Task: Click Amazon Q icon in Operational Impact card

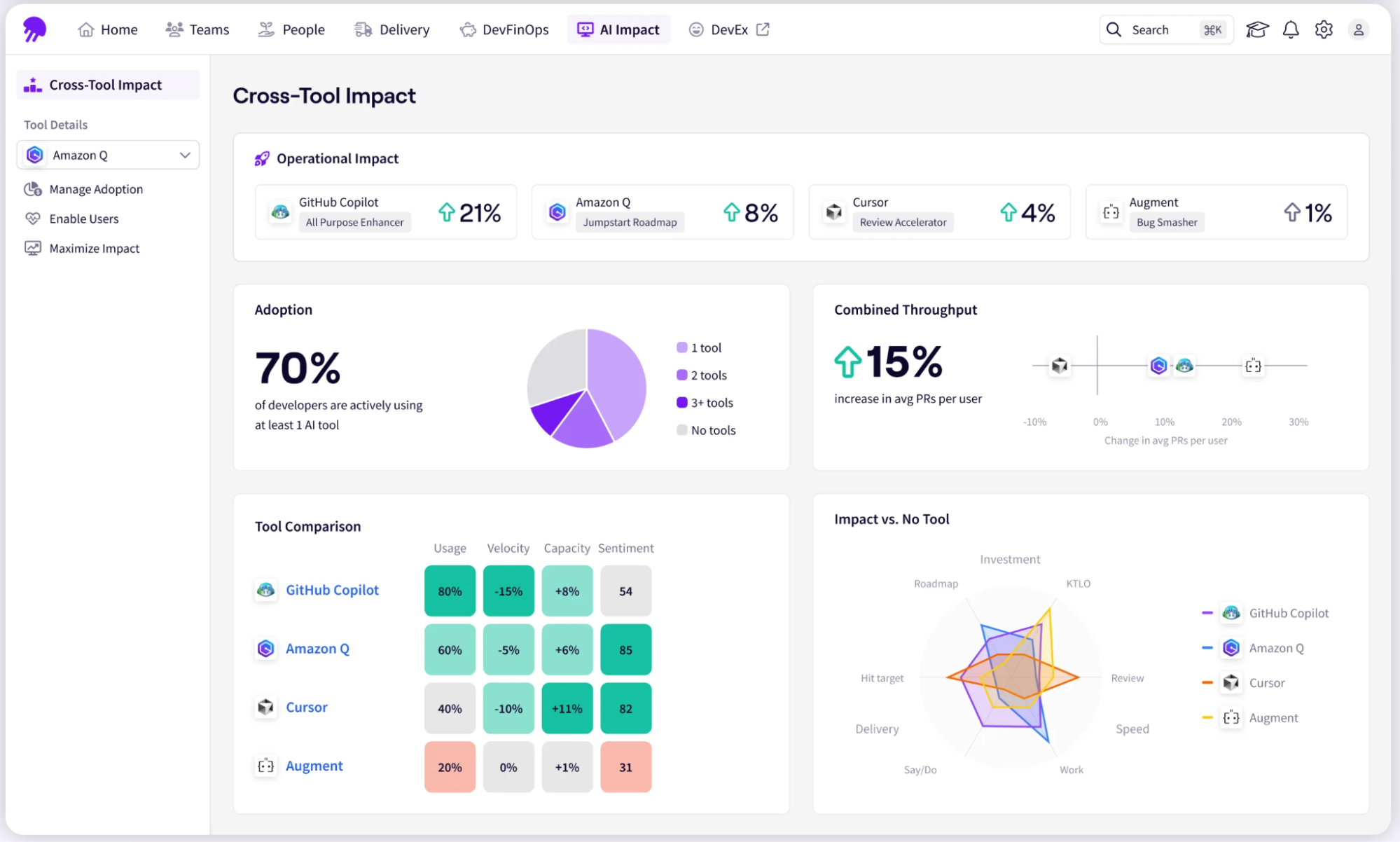Action: [557, 212]
